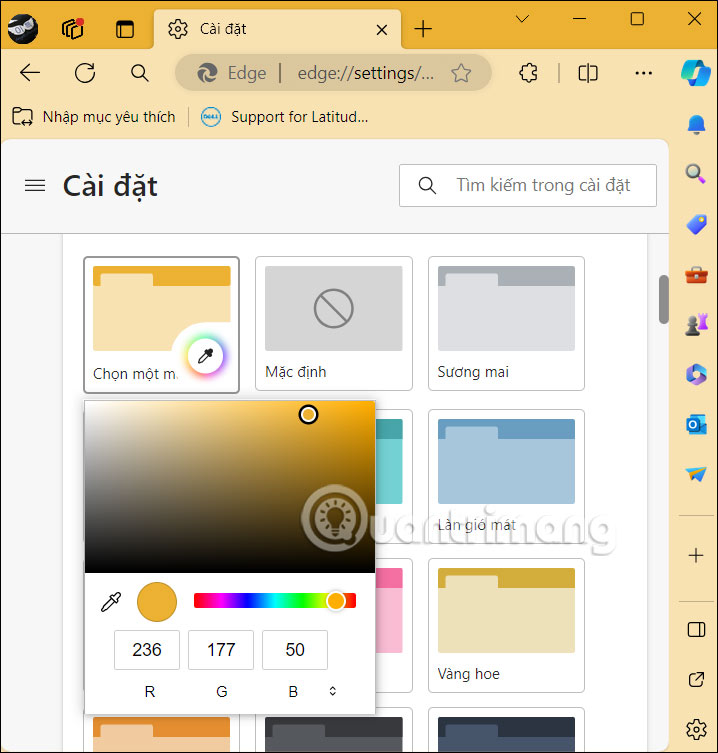Open the Tools briefcase sidebar icon
This screenshot has width=718, height=753.
click(696, 275)
